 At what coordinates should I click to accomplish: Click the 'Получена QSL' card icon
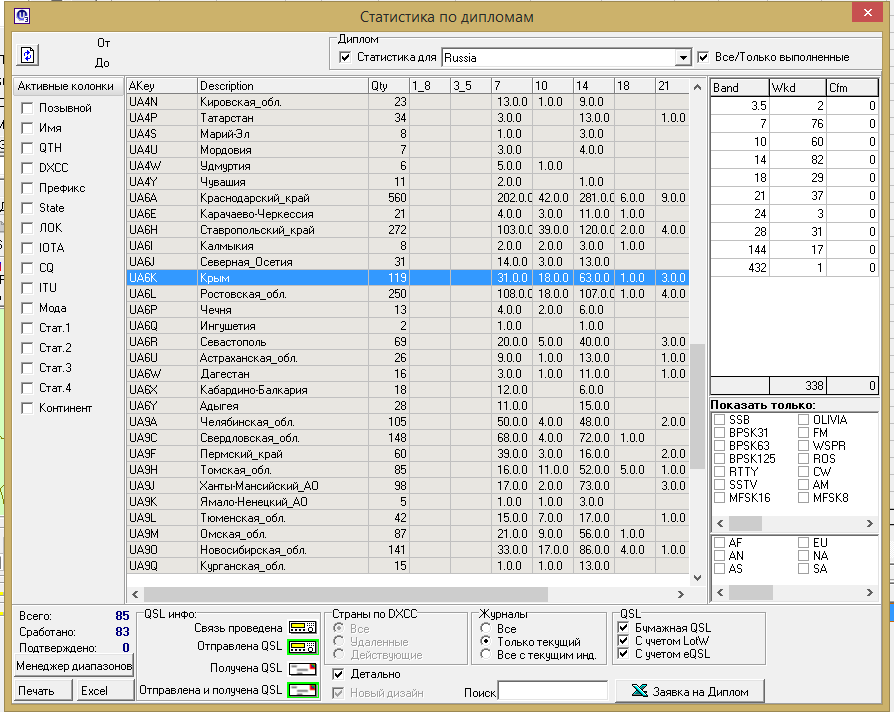pos(302,668)
